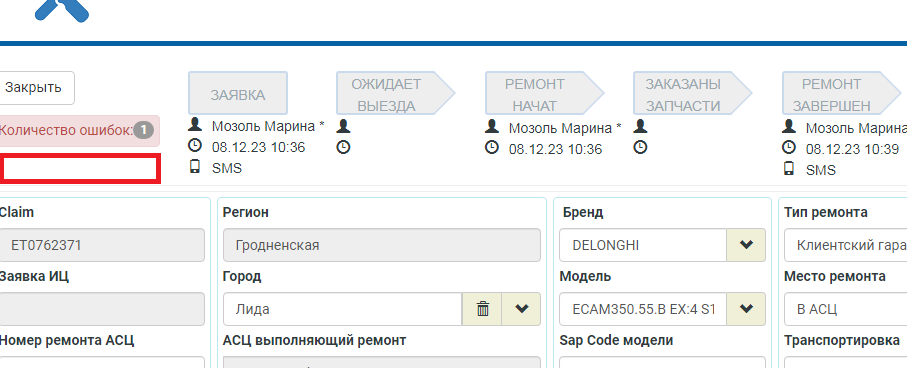This screenshot has height=368, width=907.
Task: Select the ЗАКАЗАНЫ ЗАПЧАСТИ status step
Action: [692, 93]
